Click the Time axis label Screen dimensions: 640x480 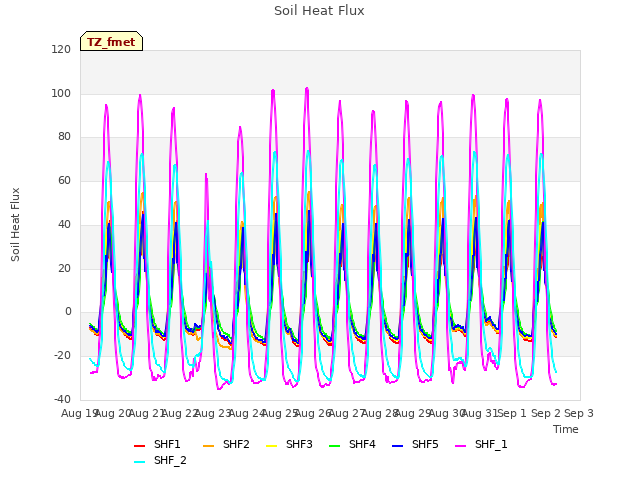566,429
